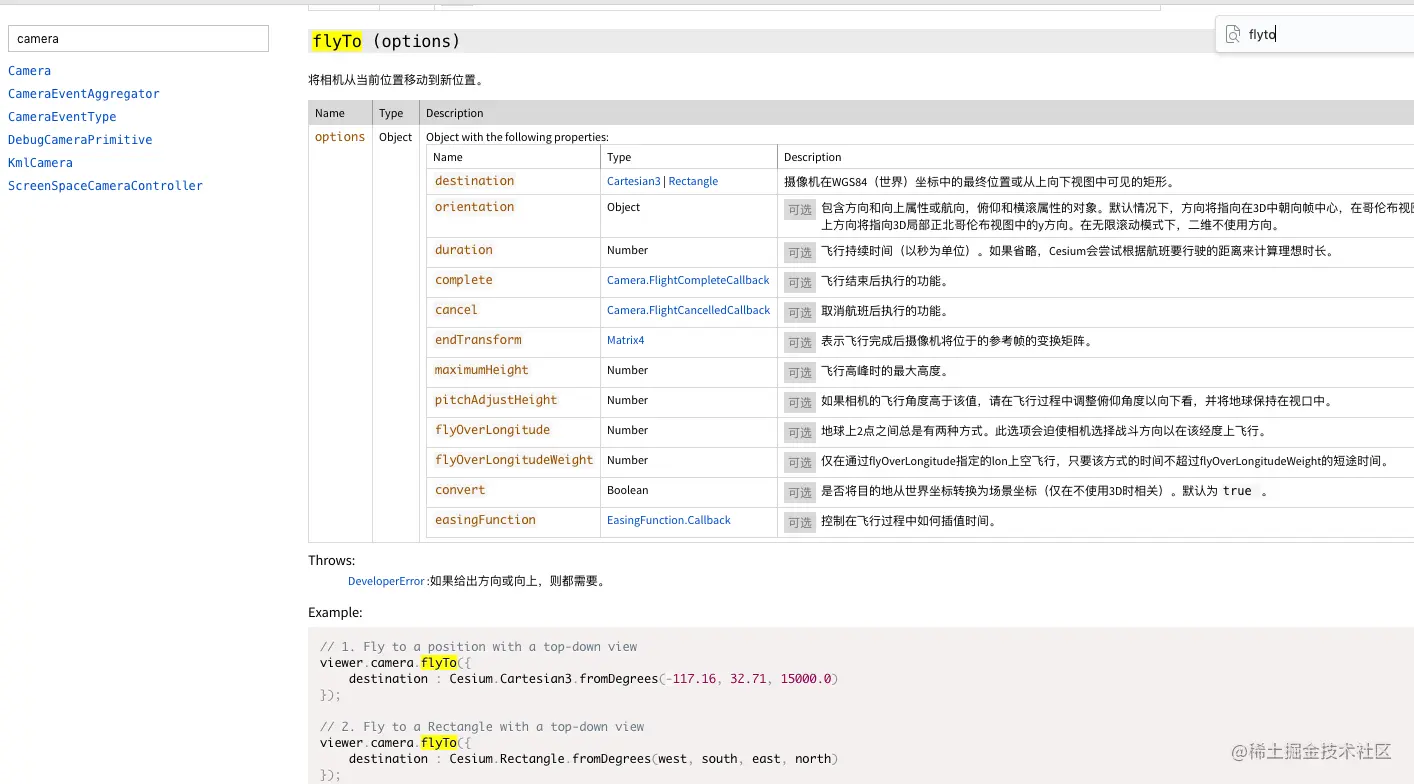Image resolution: width=1414 pixels, height=784 pixels.
Task: Click the 可选 badge in orientation row
Action: point(800,210)
